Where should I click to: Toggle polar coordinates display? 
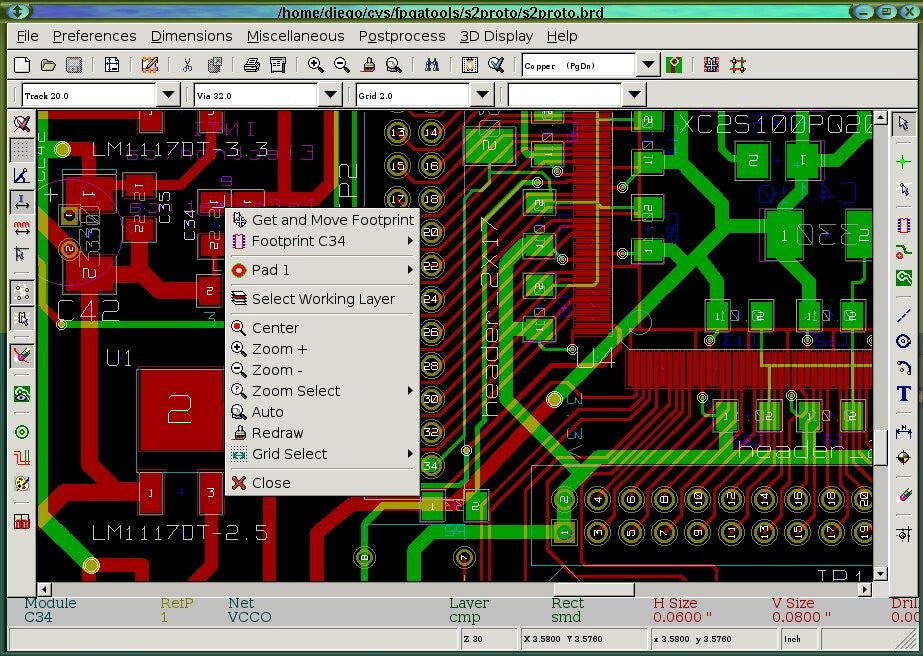tap(22, 175)
